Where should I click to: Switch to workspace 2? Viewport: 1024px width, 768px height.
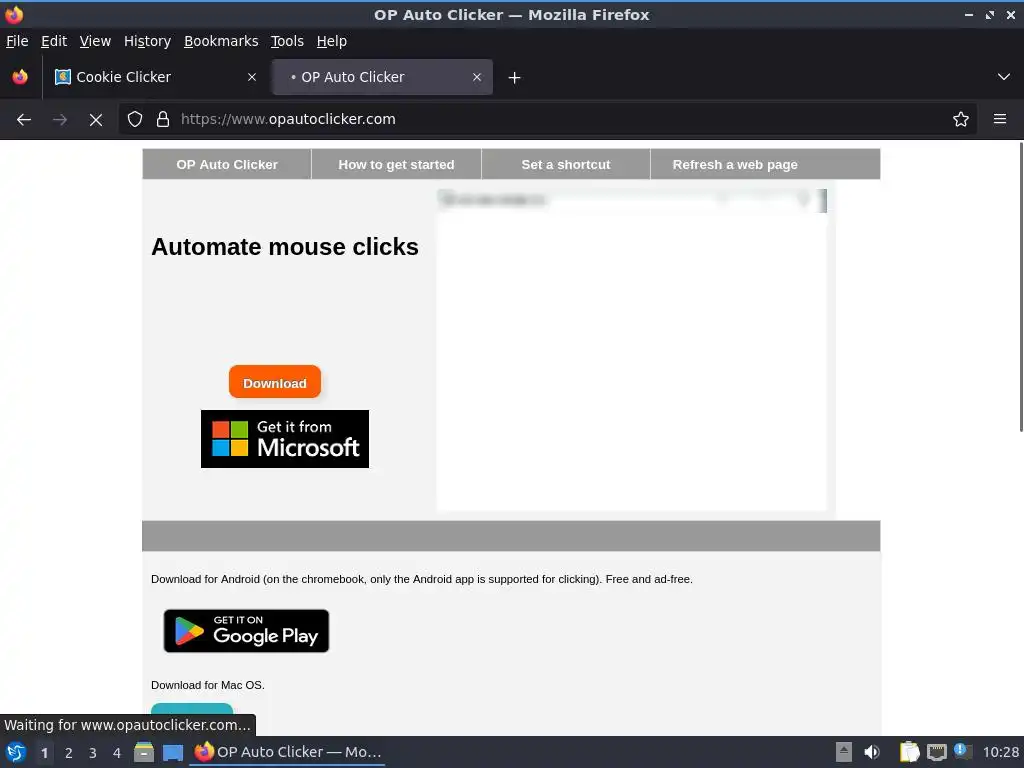click(69, 753)
